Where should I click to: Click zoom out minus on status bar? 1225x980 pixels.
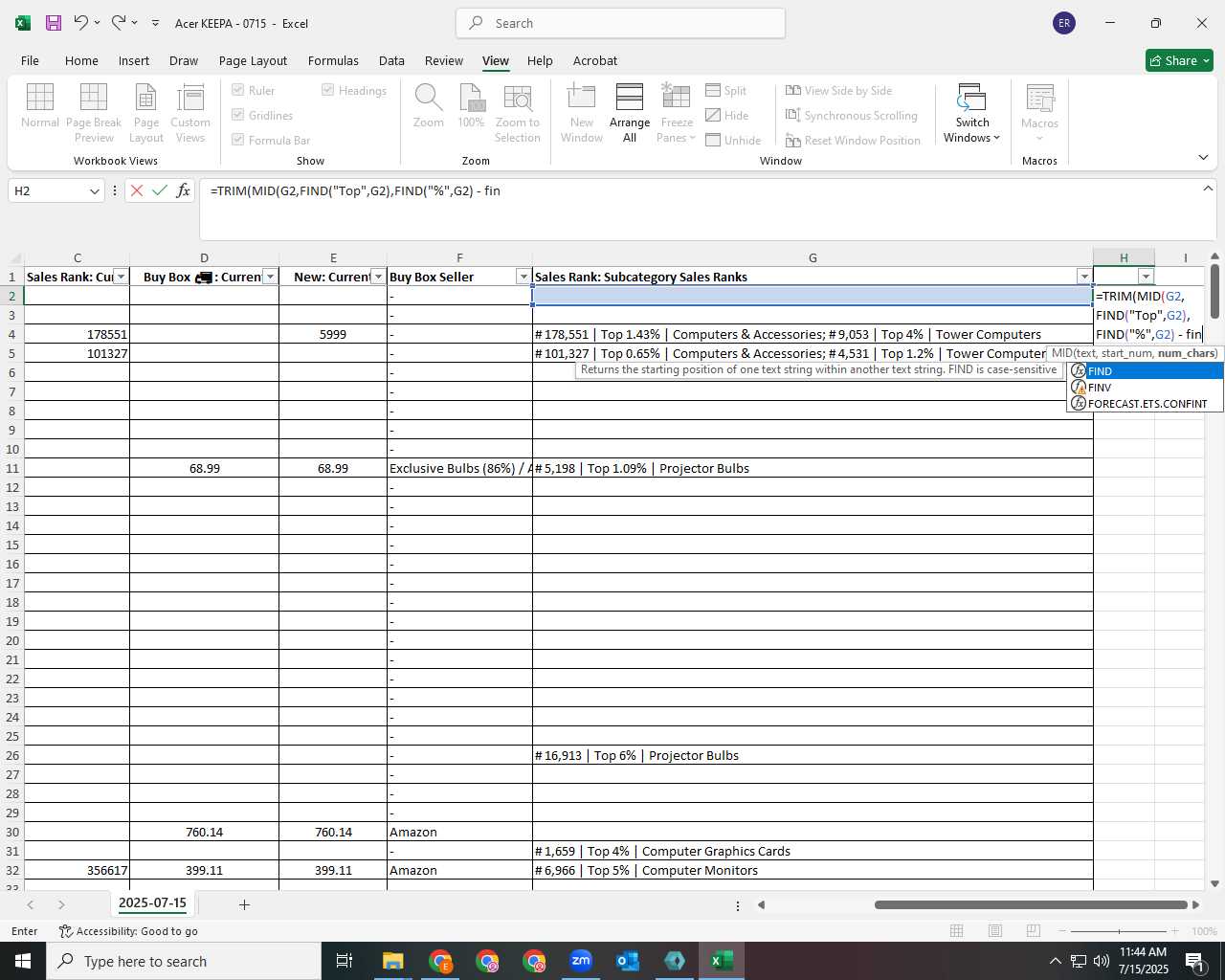[1063, 931]
